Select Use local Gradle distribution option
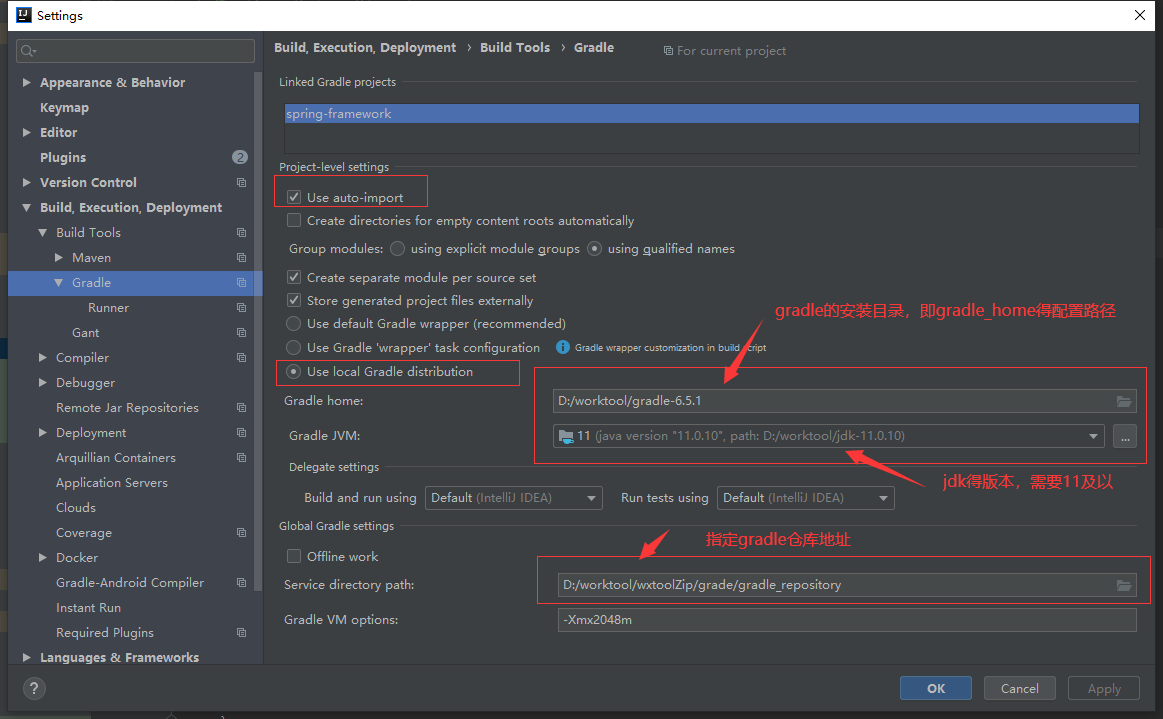The height and width of the screenshot is (719, 1163). coord(294,372)
